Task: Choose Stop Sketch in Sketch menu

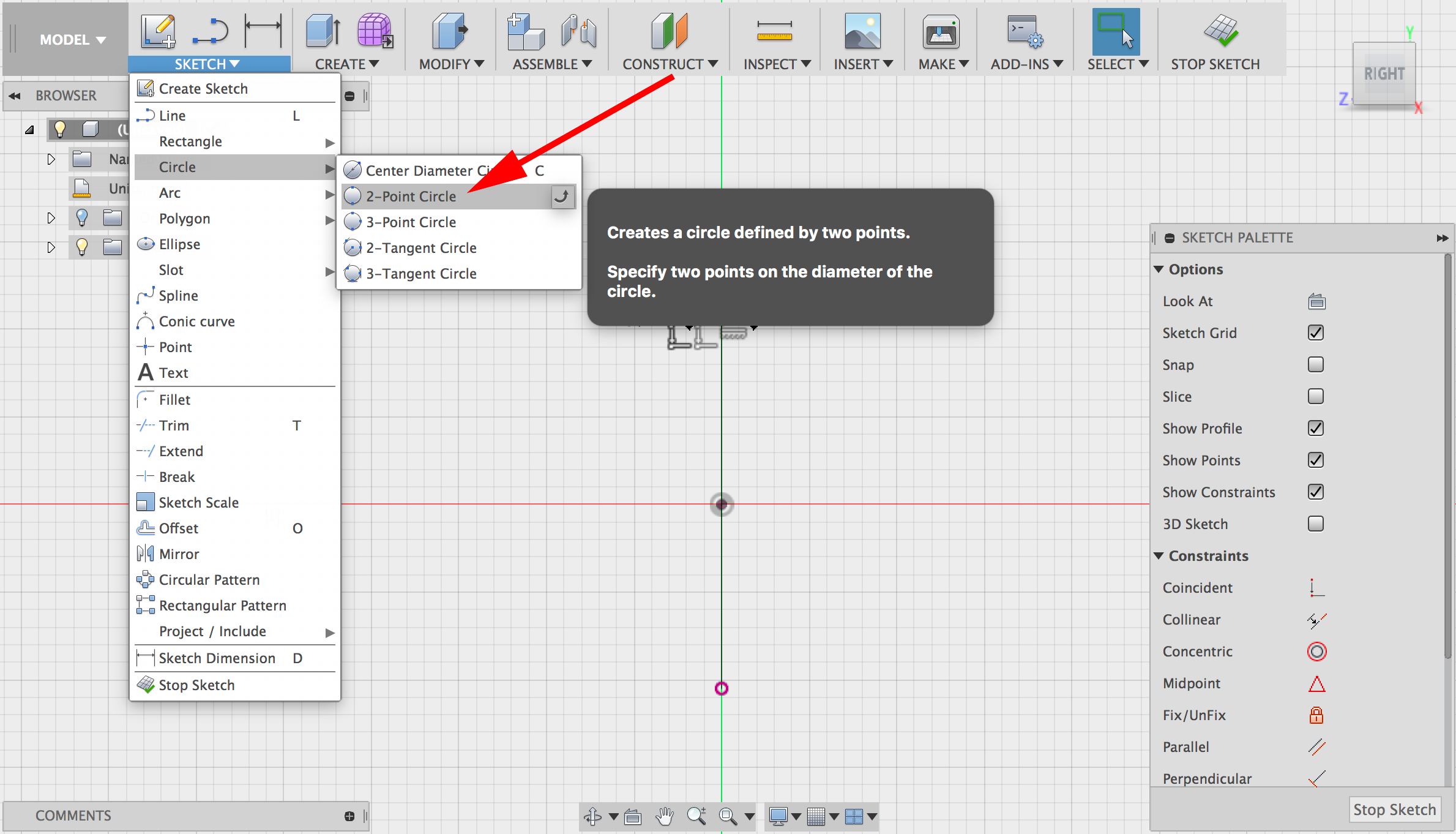Action: (x=235, y=685)
